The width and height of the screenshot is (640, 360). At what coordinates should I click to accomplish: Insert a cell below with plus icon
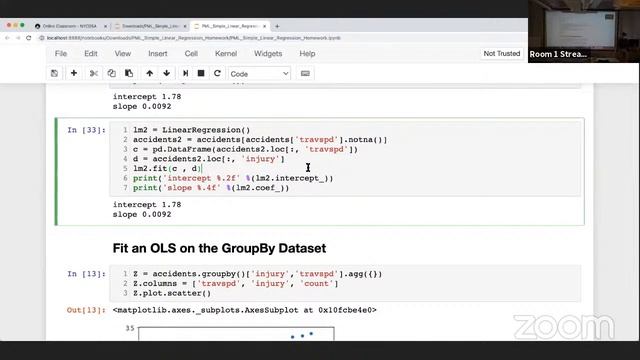74,73
